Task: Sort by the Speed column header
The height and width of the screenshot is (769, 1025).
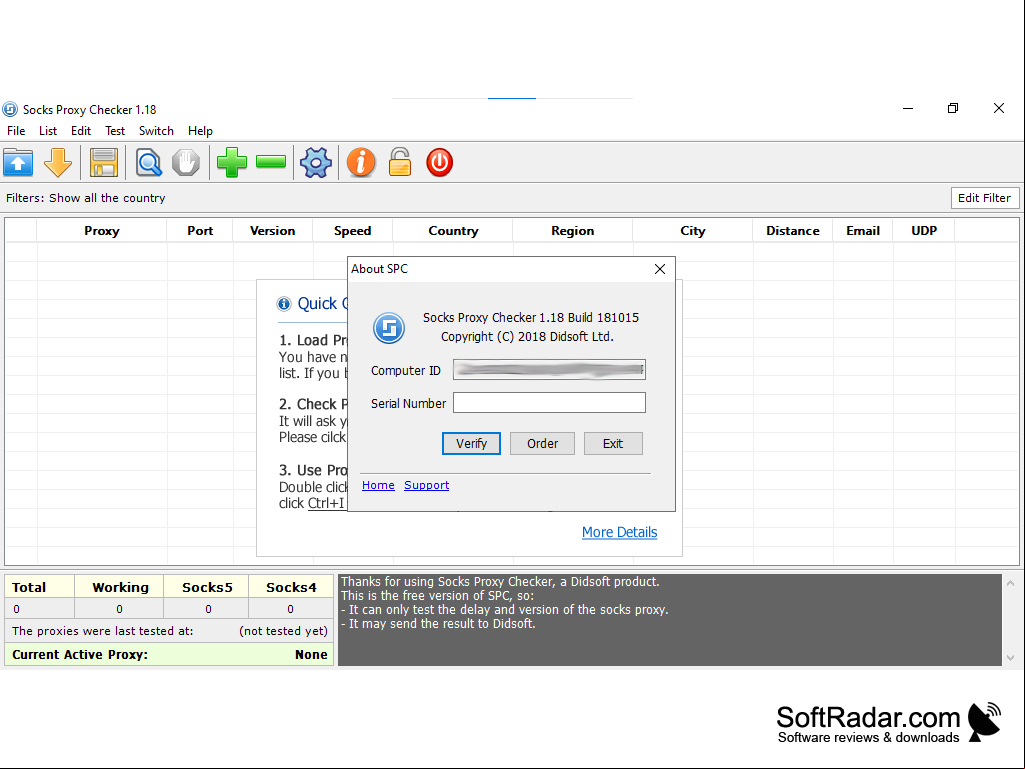Action: tap(352, 231)
